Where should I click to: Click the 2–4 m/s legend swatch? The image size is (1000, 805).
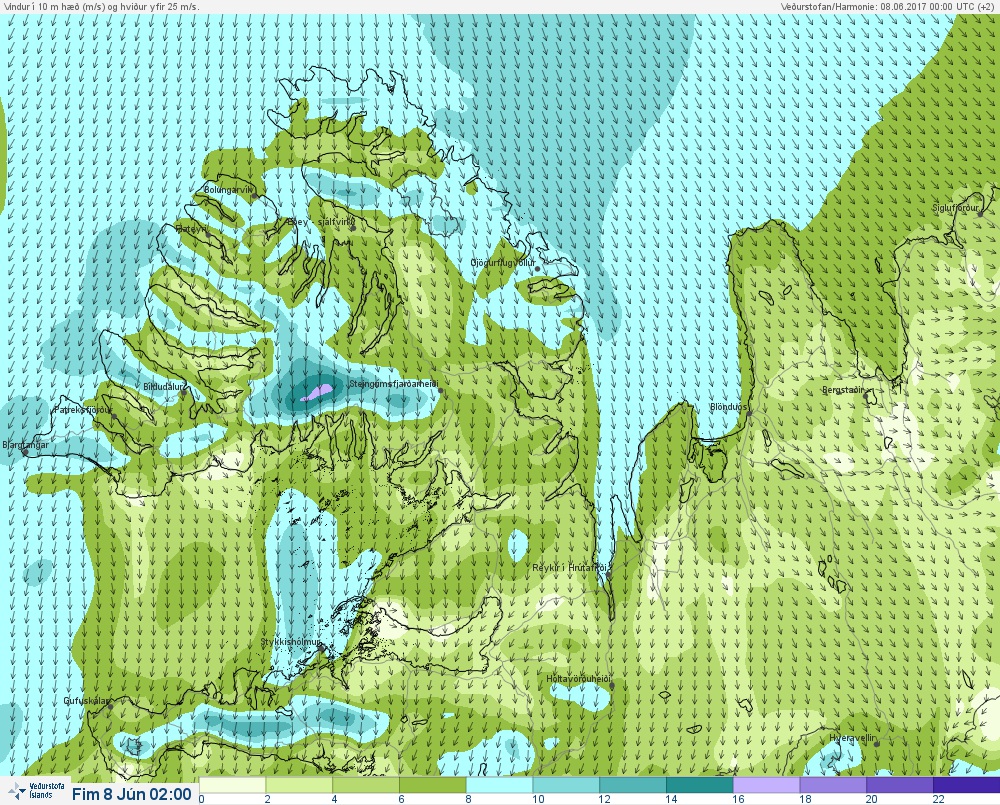[299, 785]
